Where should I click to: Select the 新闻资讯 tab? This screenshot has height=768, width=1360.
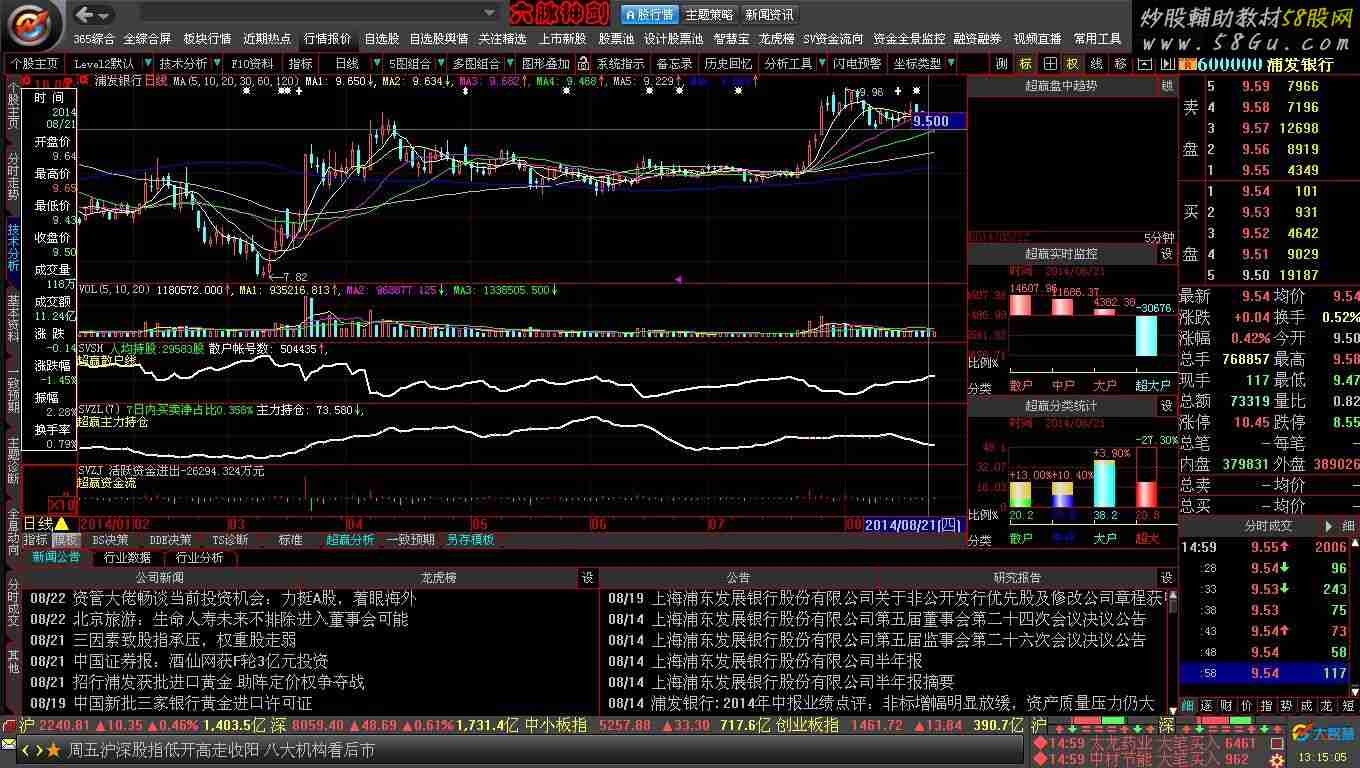click(x=769, y=14)
